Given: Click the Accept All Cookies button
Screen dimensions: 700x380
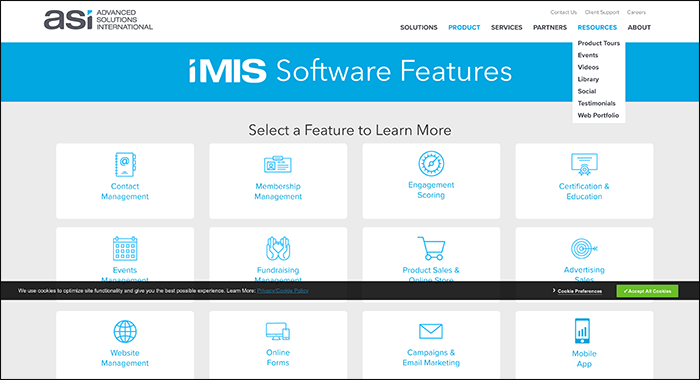Looking at the screenshot, I should pos(647,291).
